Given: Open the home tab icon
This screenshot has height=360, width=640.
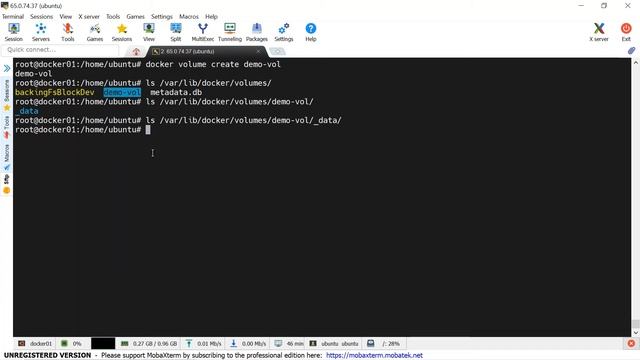Looking at the screenshot, I should coord(136,51).
